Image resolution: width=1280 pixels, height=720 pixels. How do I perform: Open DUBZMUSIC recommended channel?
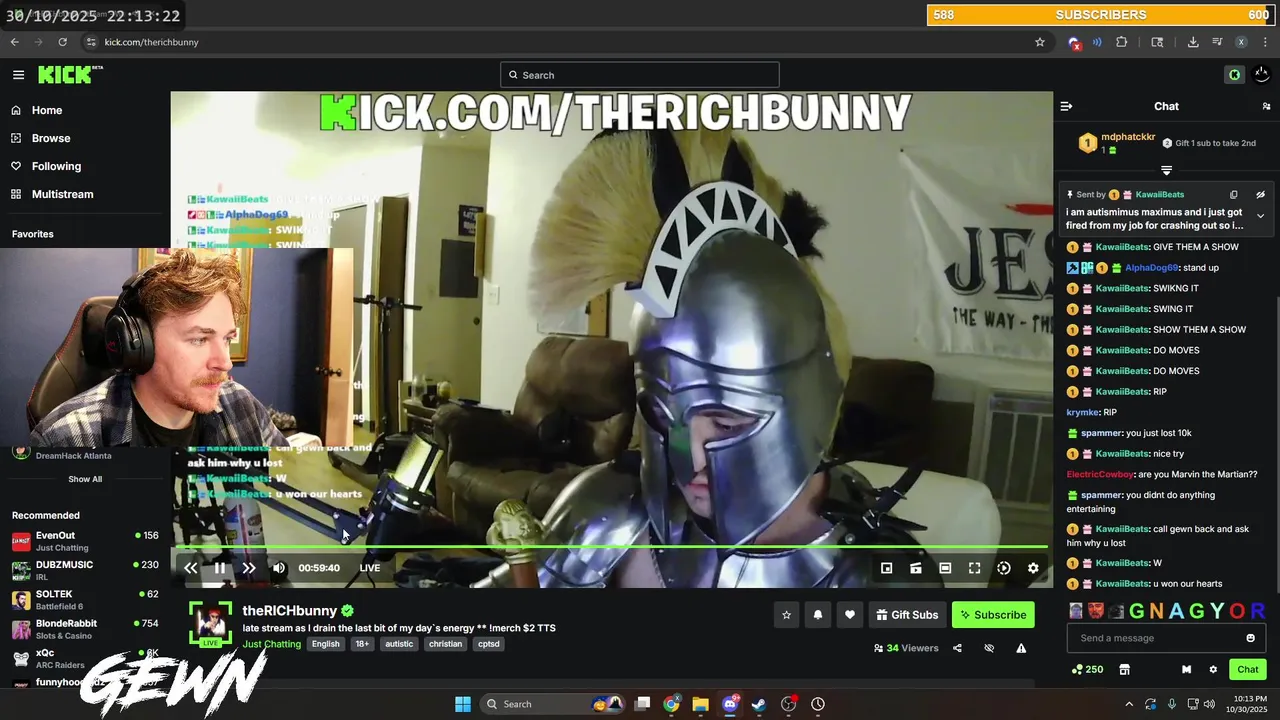click(x=85, y=570)
